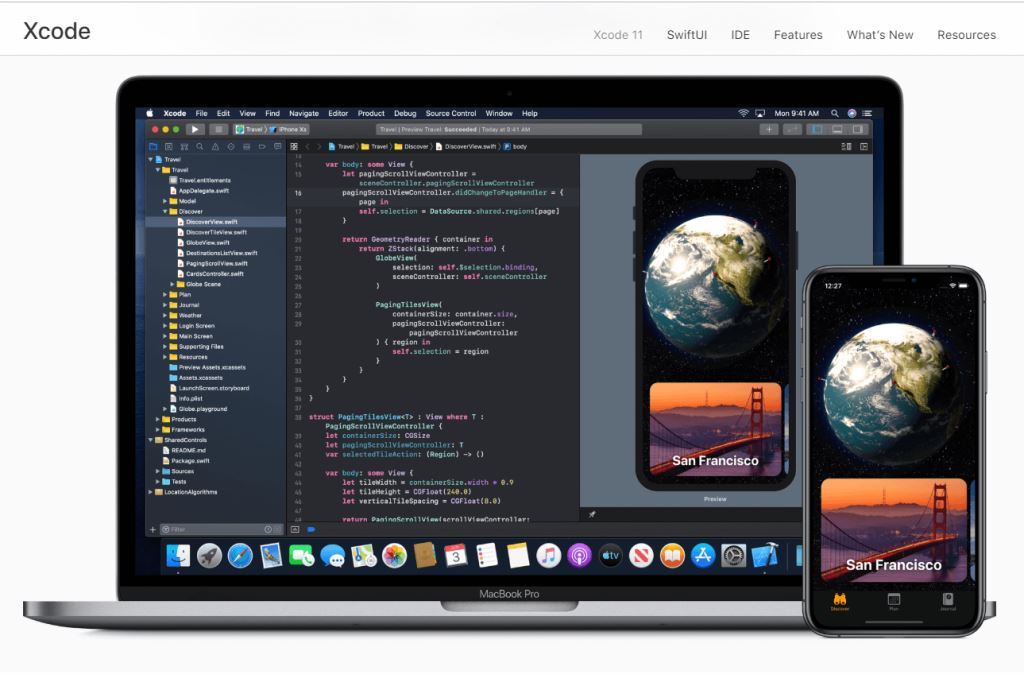Image resolution: width=1024 pixels, height=686 pixels.
Task: Open the Symbol navigator icon
Action: 184,147
